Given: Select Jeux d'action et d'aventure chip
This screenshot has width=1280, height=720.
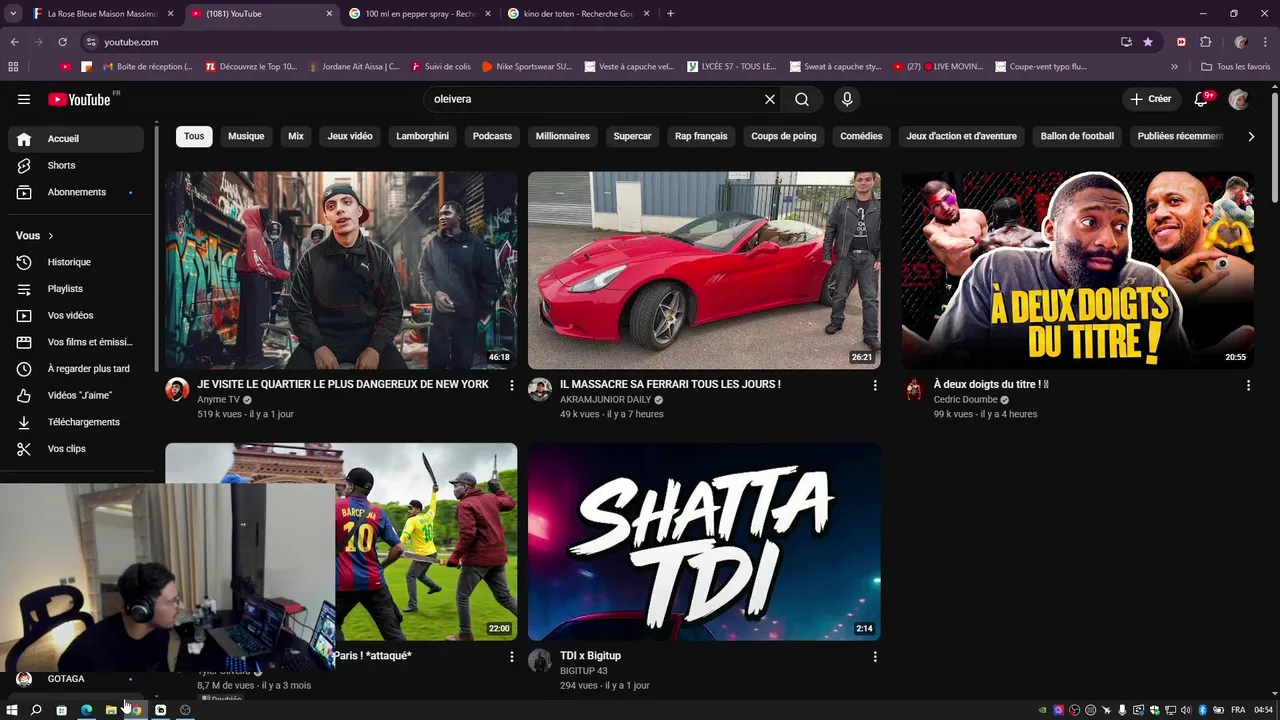Looking at the screenshot, I should [962, 136].
